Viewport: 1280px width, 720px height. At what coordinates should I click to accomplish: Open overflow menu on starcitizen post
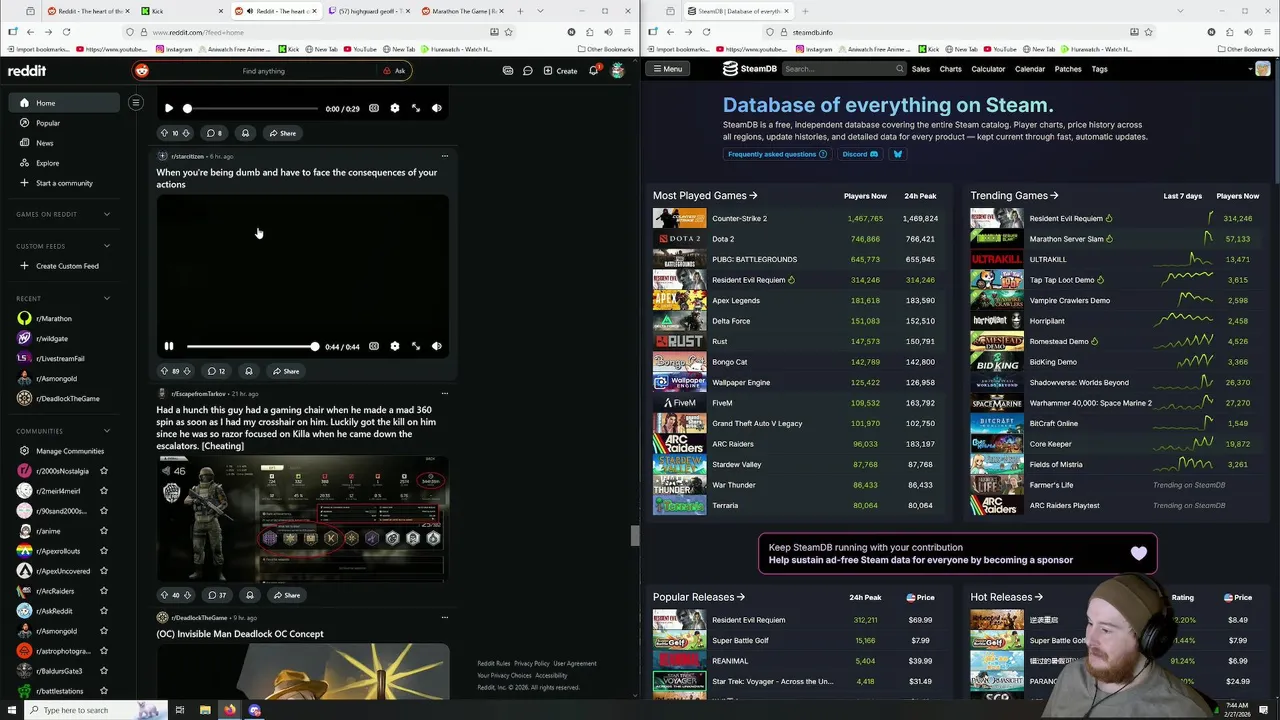click(445, 156)
